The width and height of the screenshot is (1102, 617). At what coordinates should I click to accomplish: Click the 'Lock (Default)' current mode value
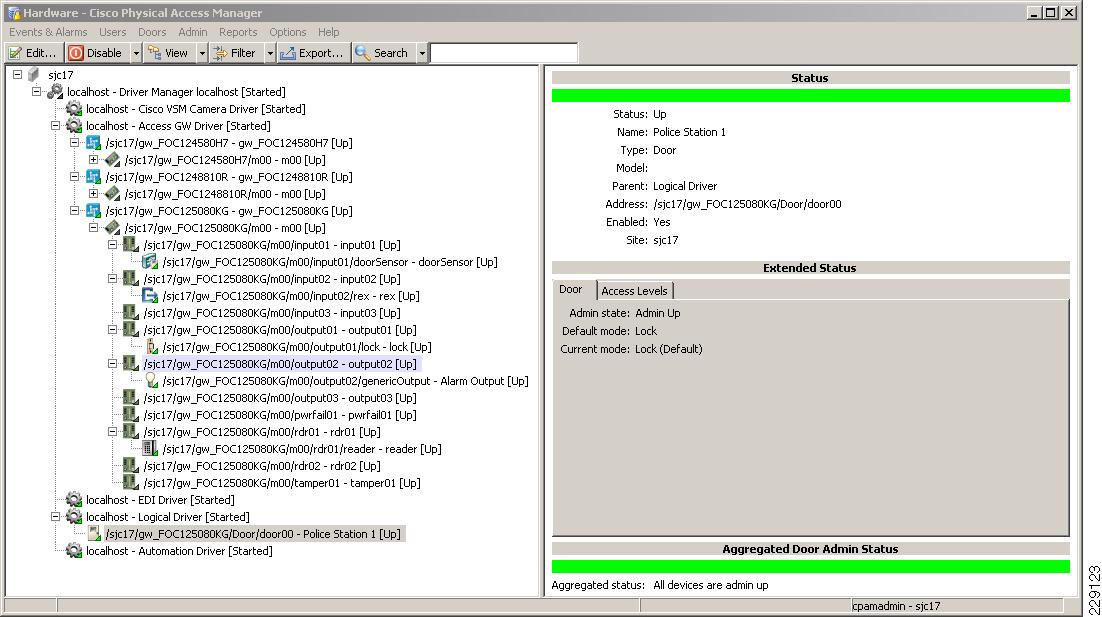coord(668,349)
